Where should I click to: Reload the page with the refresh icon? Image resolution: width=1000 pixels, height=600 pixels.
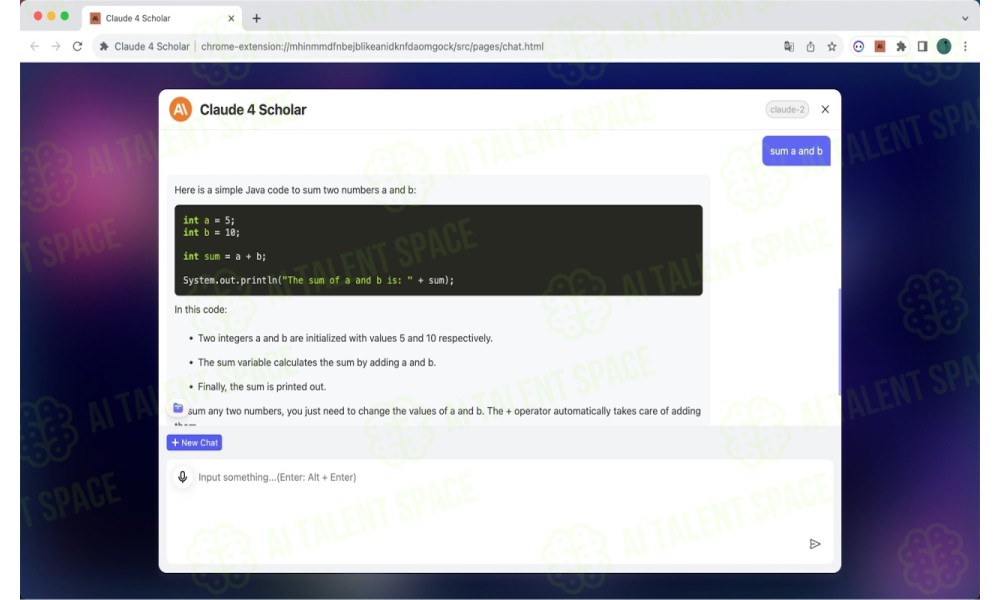[x=78, y=47]
